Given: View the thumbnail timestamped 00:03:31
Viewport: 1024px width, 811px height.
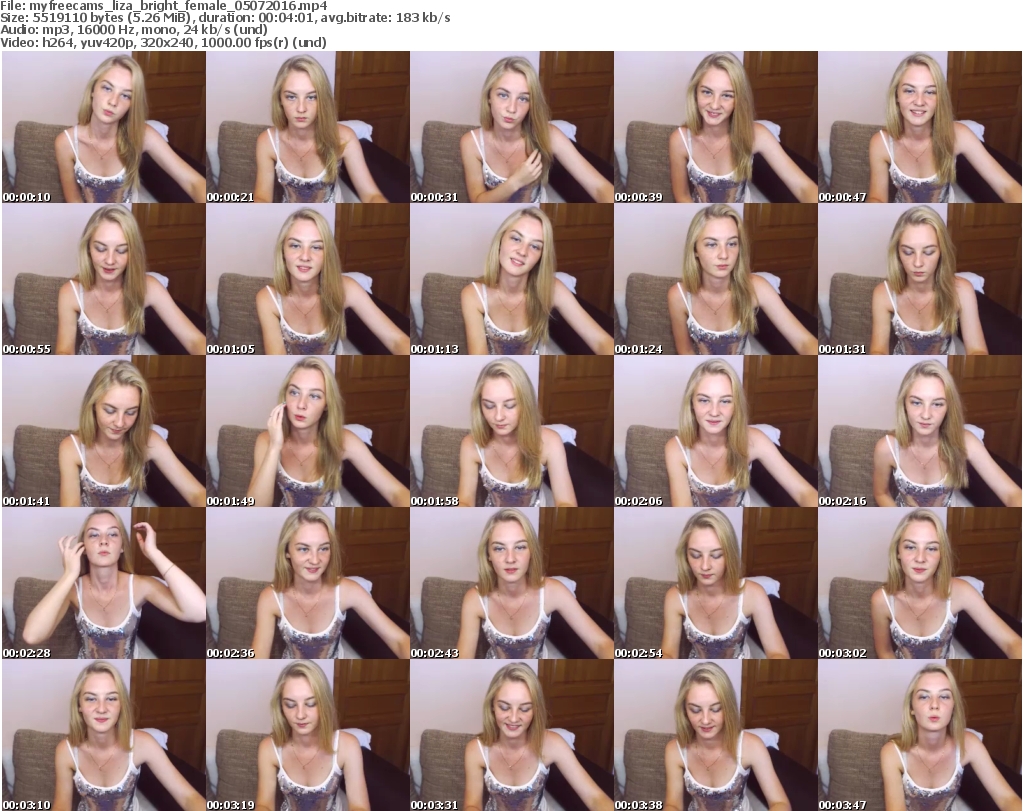Looking at the screenshot, I should (x=512, y=735).
